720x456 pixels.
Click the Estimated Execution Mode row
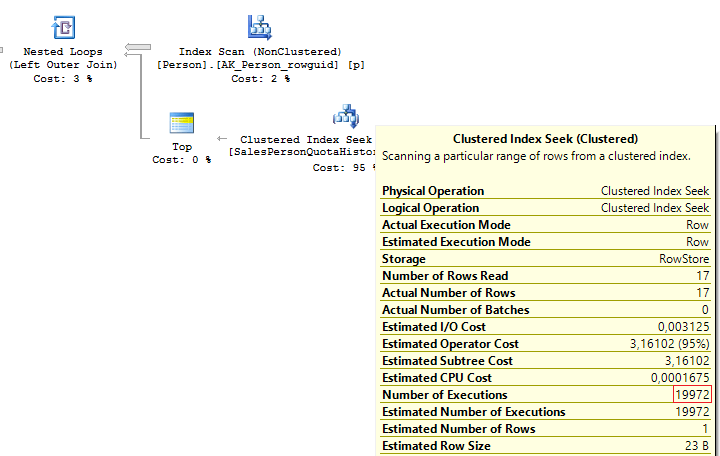click(546, 242)
